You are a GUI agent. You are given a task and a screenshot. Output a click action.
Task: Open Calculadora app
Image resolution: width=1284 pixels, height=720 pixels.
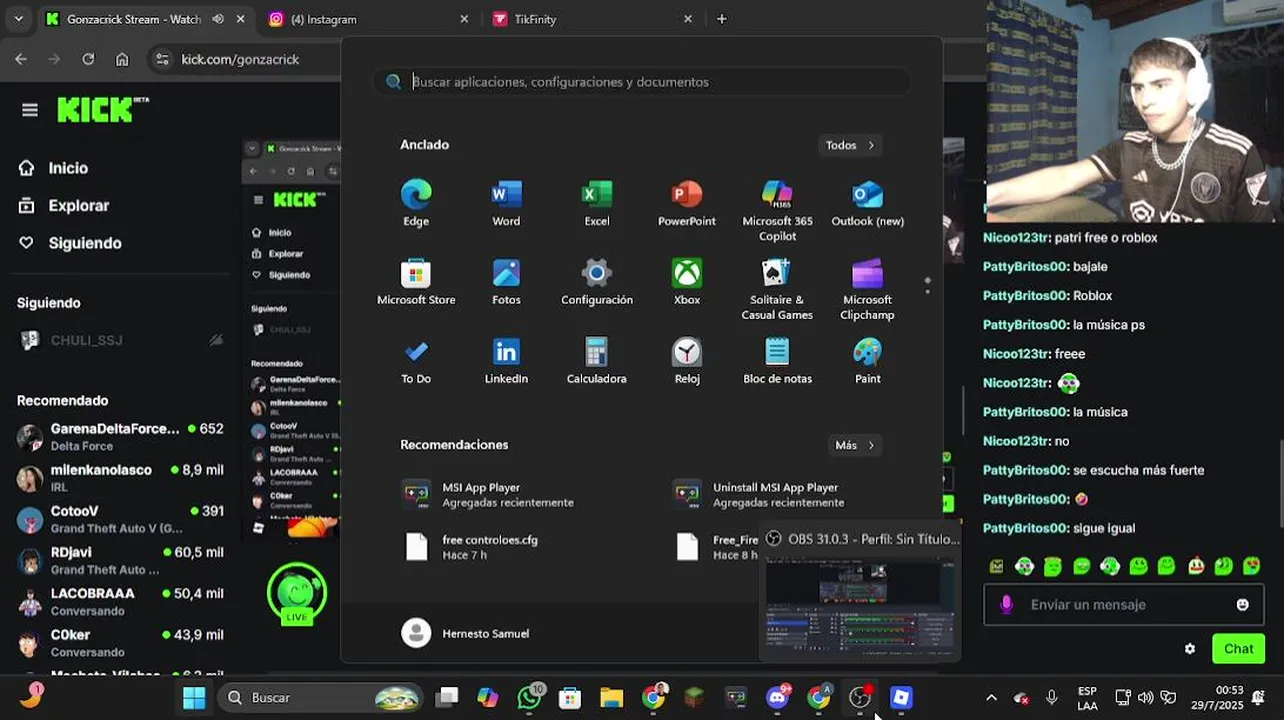[x=597, y=361]
